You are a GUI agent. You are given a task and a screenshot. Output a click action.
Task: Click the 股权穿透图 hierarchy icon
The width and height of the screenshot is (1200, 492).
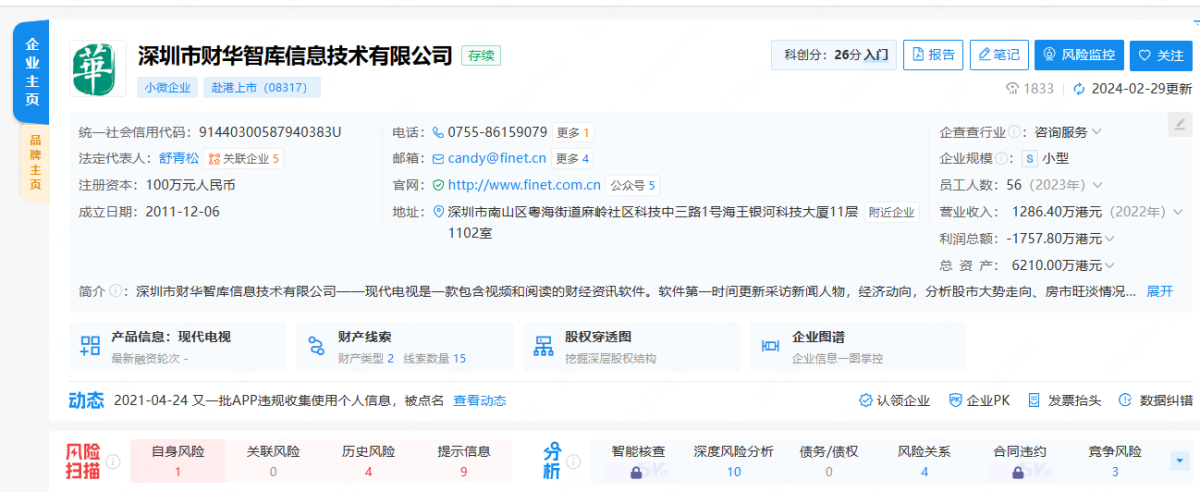click(x=544, y=347)
